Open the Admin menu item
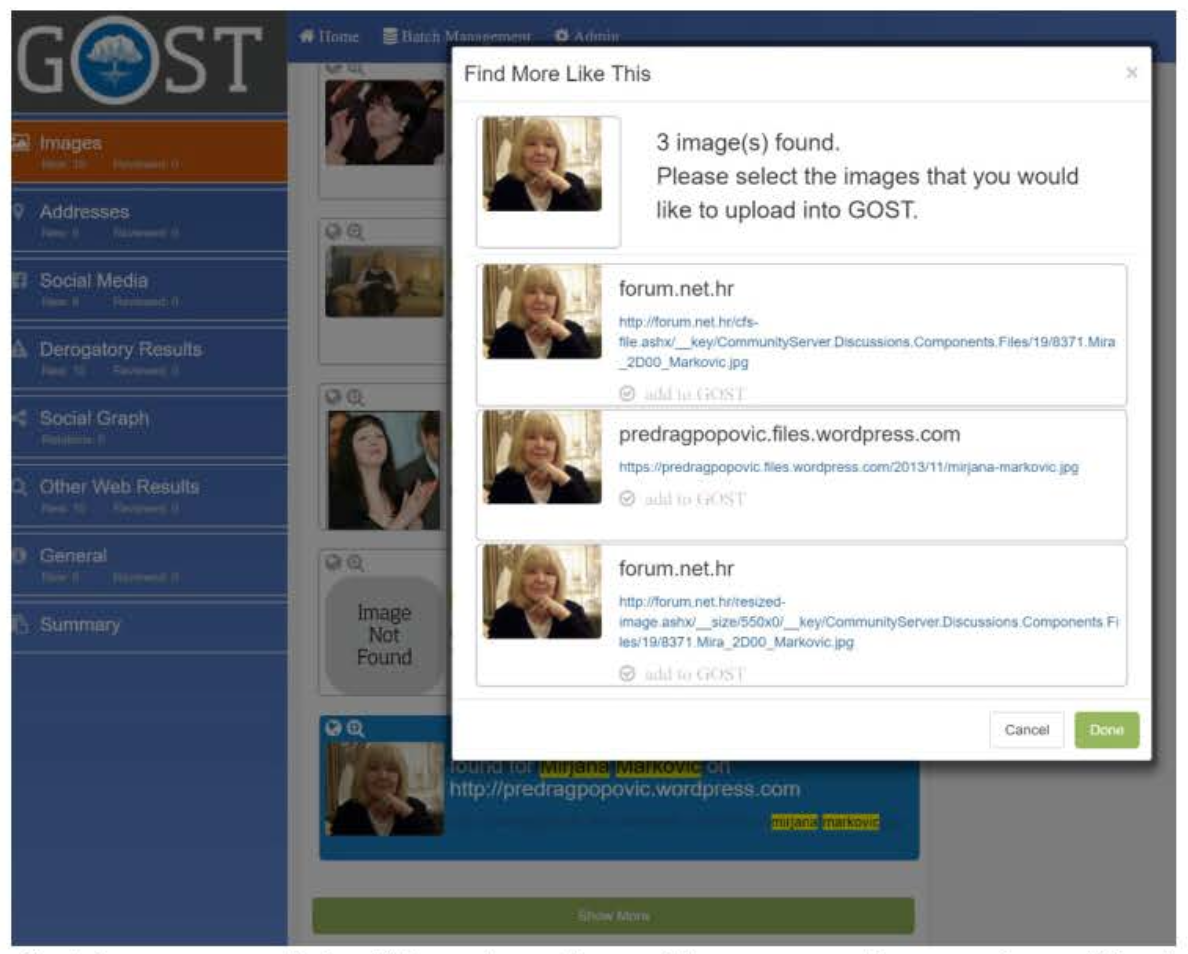Image resolution: width=1188 pixels, height=954 pixels. pos(586,36)
